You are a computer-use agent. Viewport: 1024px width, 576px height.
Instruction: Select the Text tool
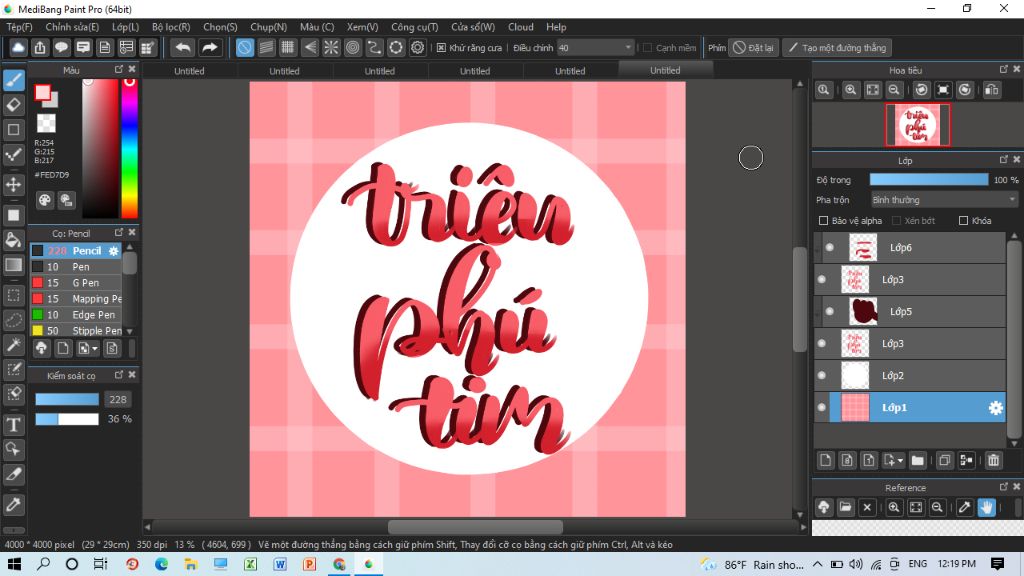(x=14, y=425)
